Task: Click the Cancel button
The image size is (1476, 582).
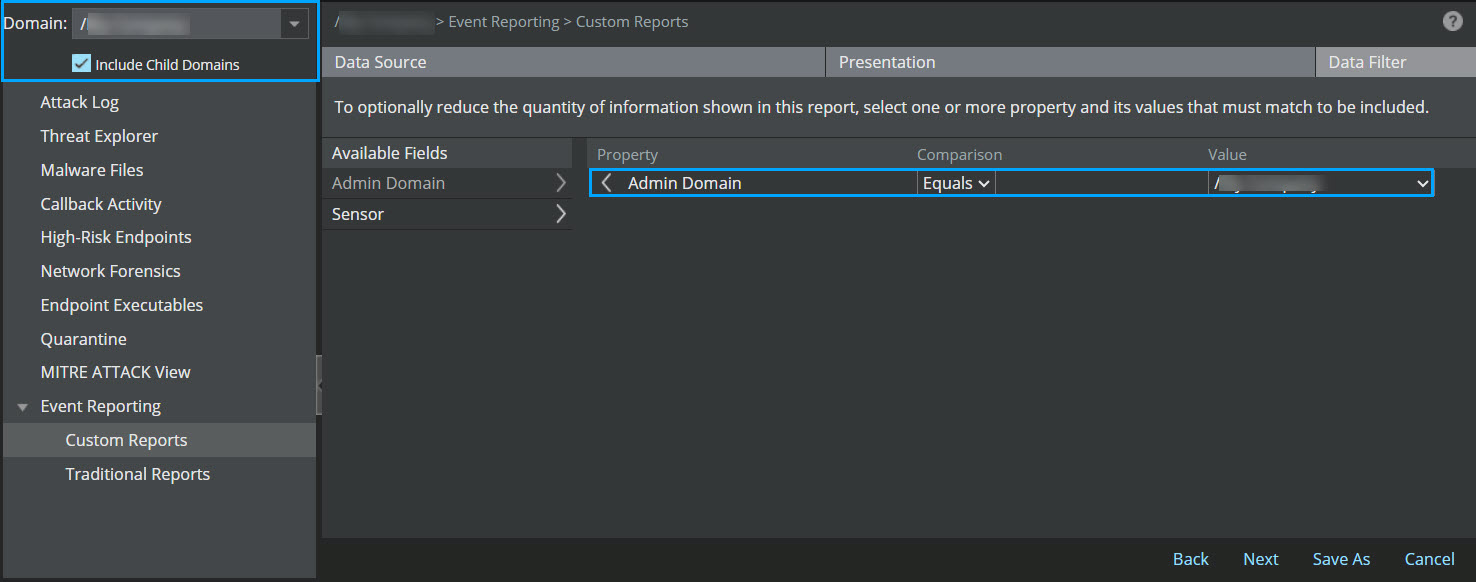Action: coord(1430,559)
